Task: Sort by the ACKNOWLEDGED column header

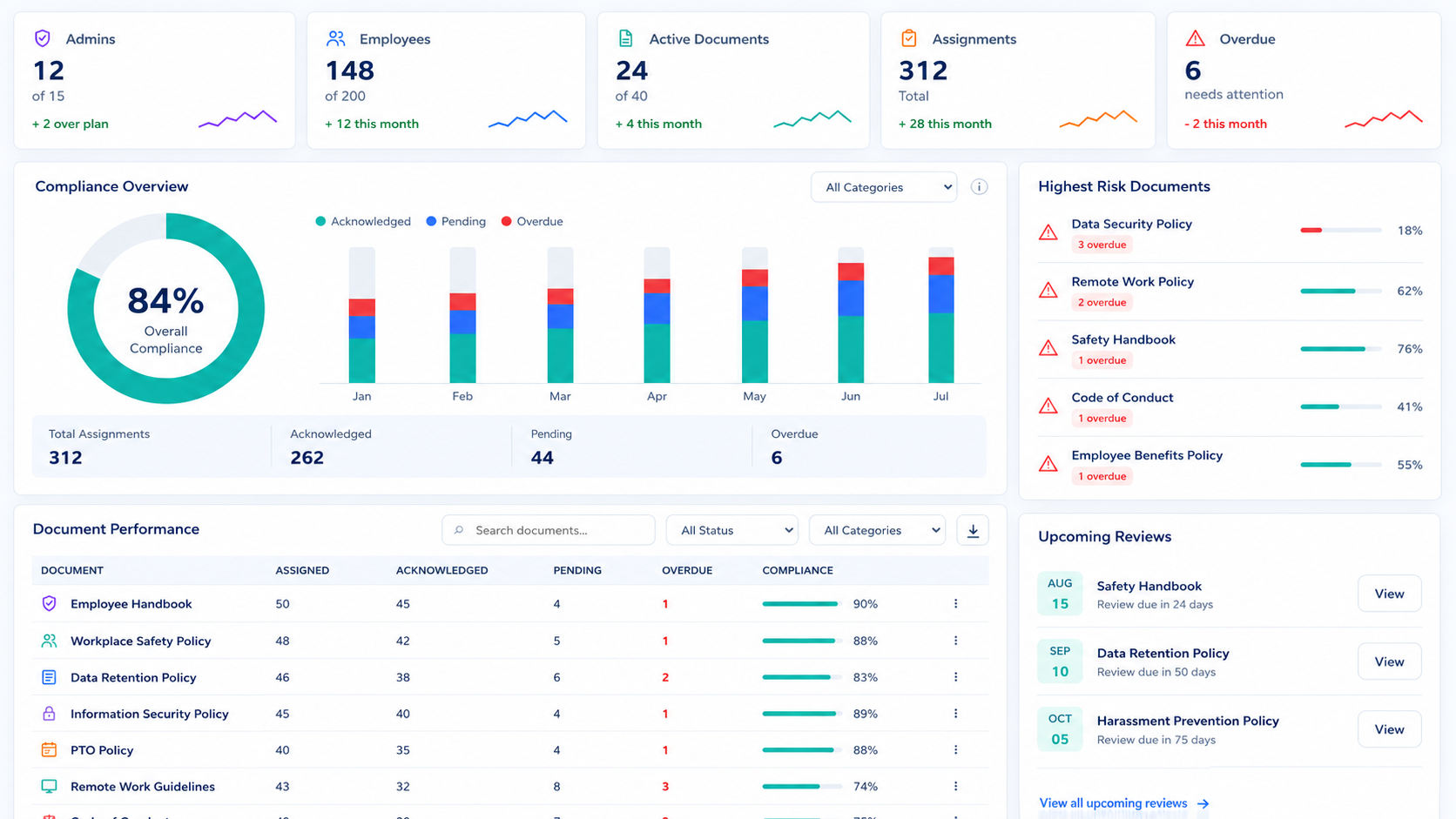Action: click(x=442, y=570)
